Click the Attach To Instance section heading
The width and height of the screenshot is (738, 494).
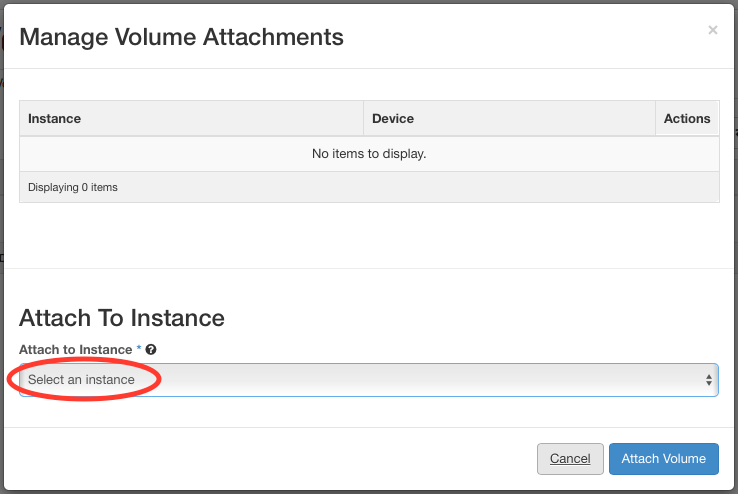click(x=122, y=318)
